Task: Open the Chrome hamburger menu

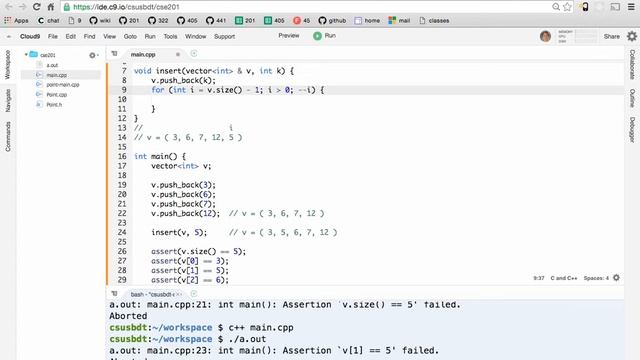Action: [x=631, y=7]
